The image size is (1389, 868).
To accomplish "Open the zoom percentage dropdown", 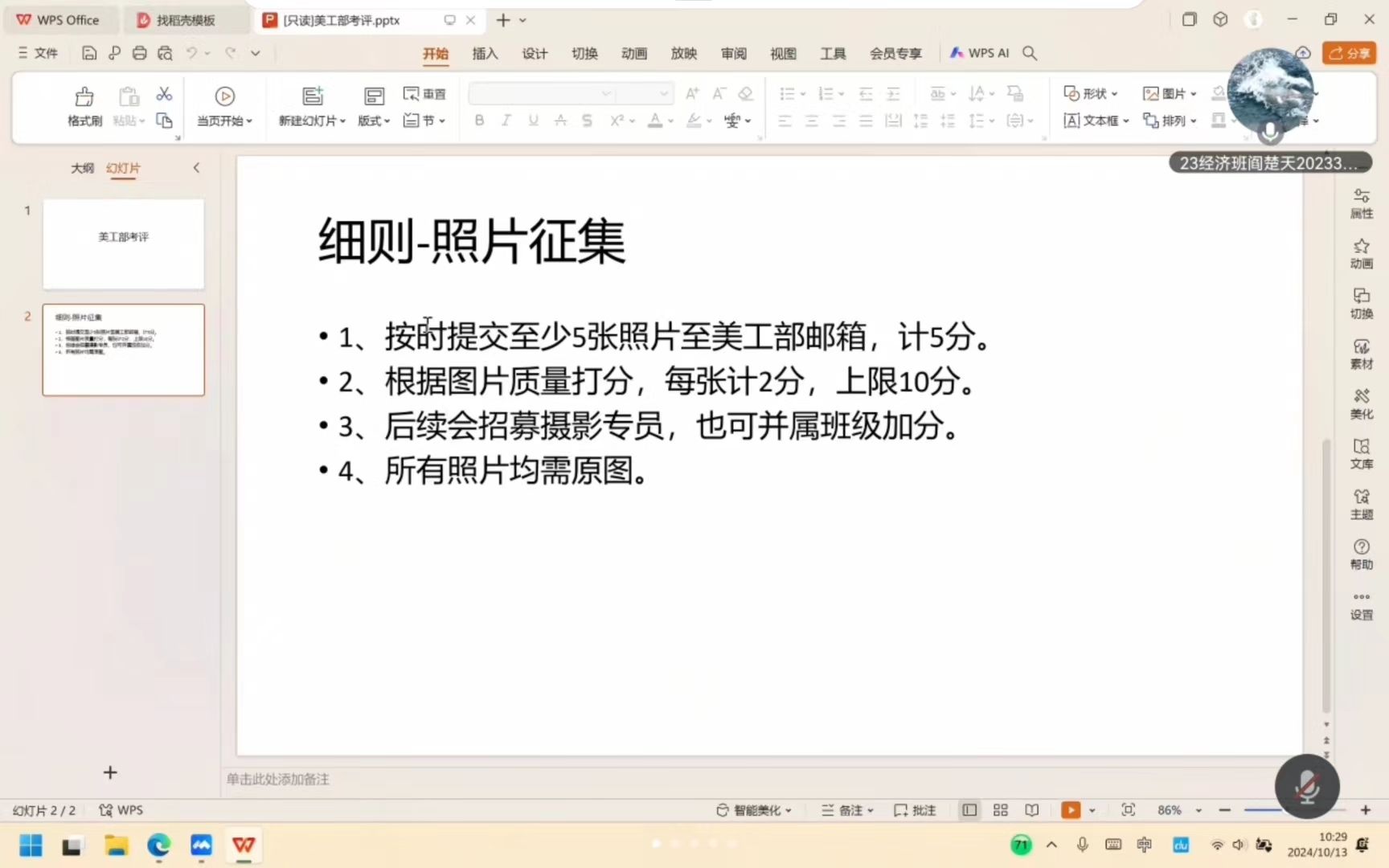I will (x=1198, y=810).
